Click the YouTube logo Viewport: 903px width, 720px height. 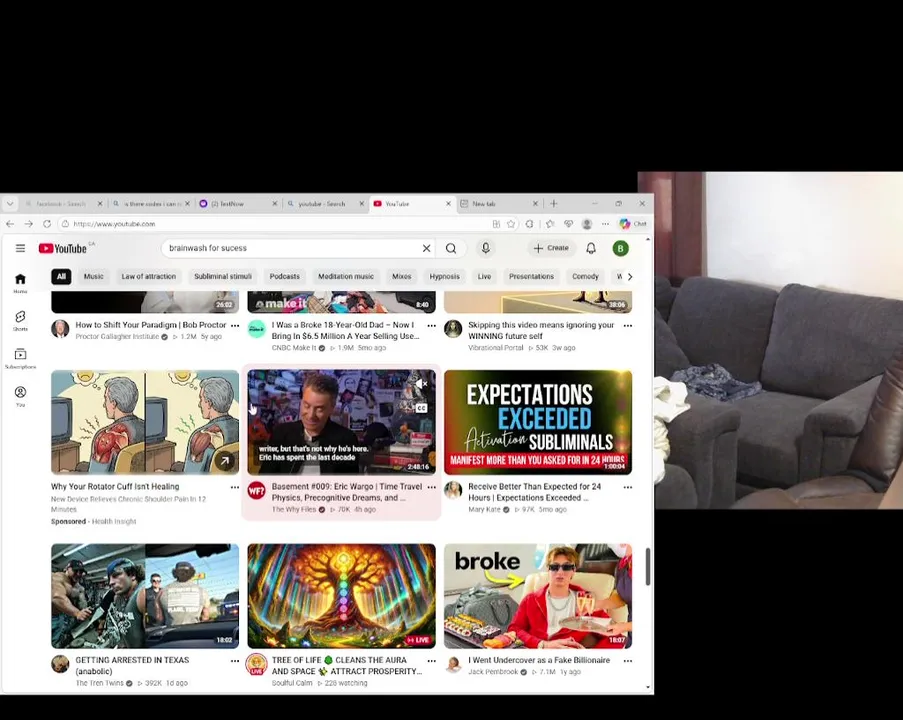click(x=63, y=248)
